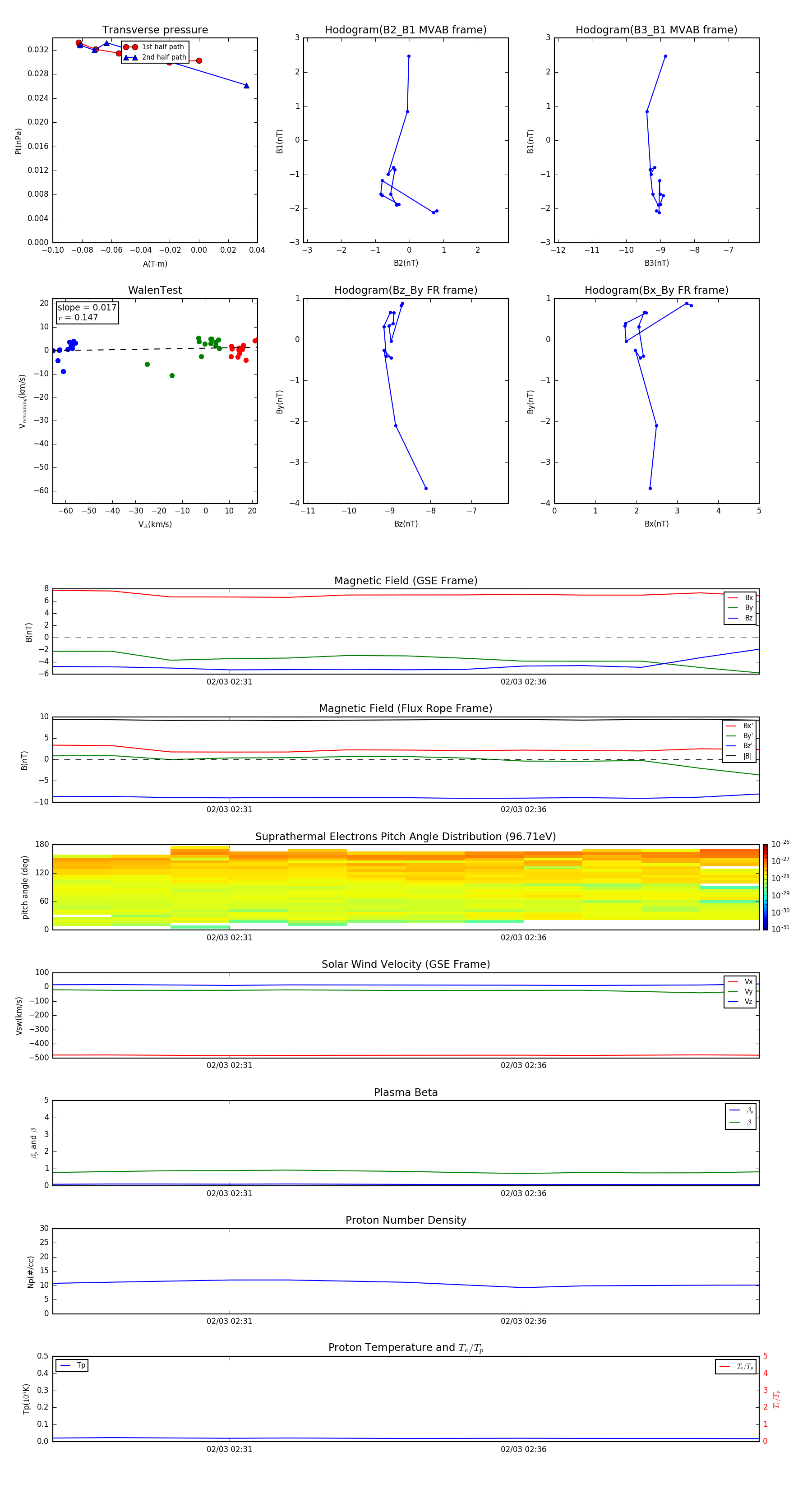
Task: Click the "Solar Wind Velocity (GSE Frame)" title
Action: (x=406, y=964)
